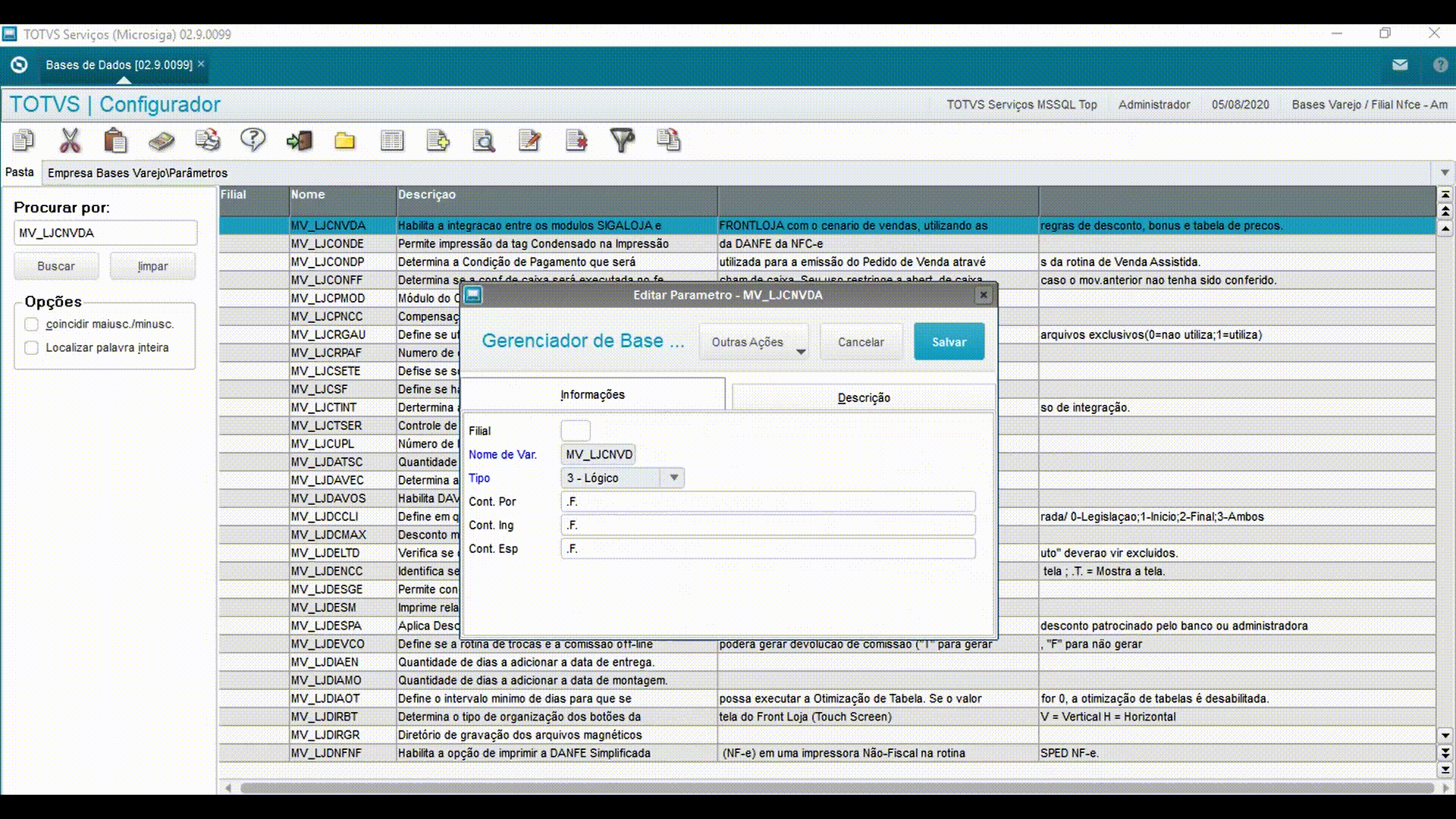The width and height of the screenshot is (1456, 819).
Task: Jump to first row with top arrow
Action: (x=1445, y=195)
